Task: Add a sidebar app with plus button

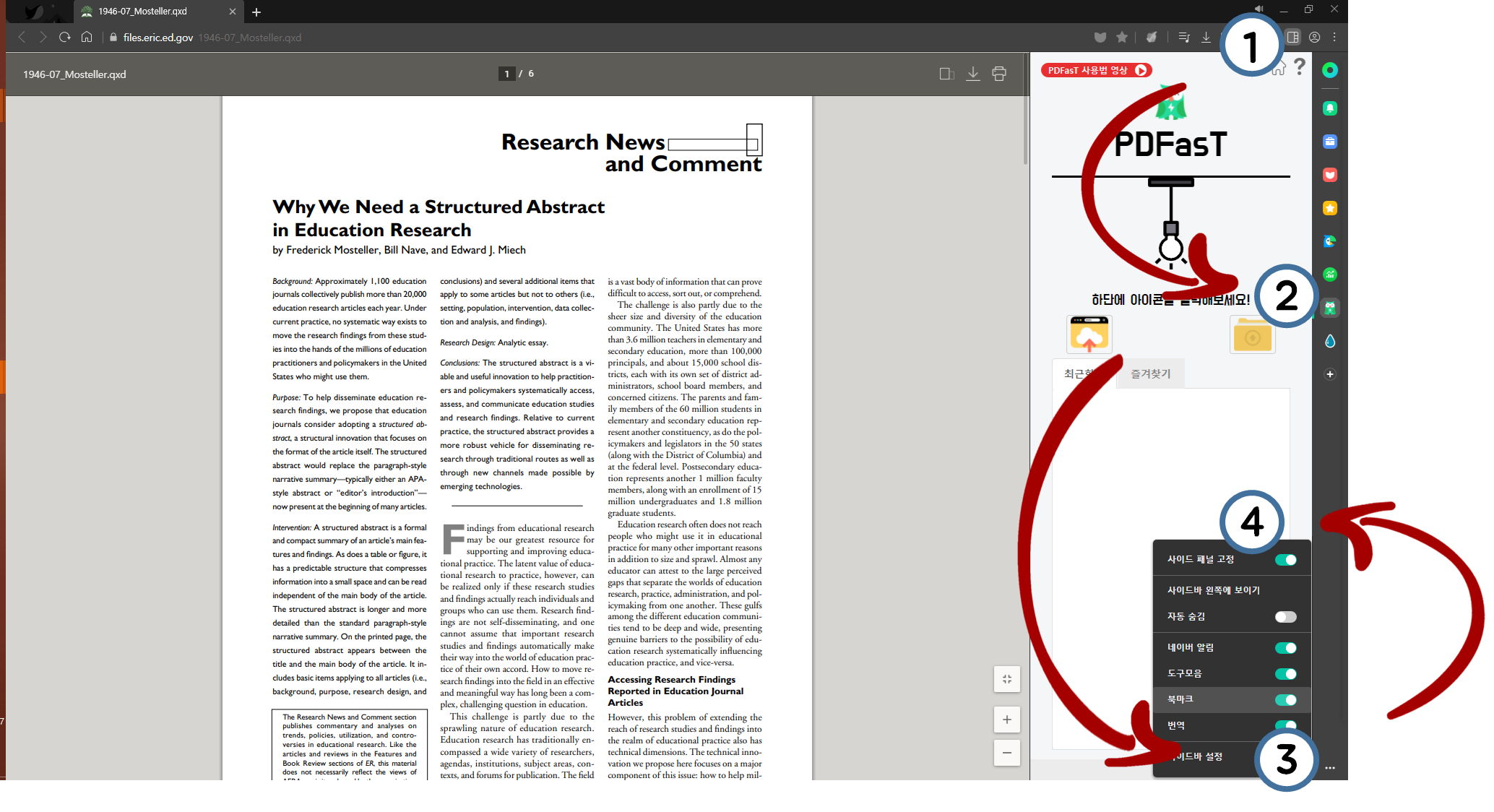Action: click(x=1329, y=374)
